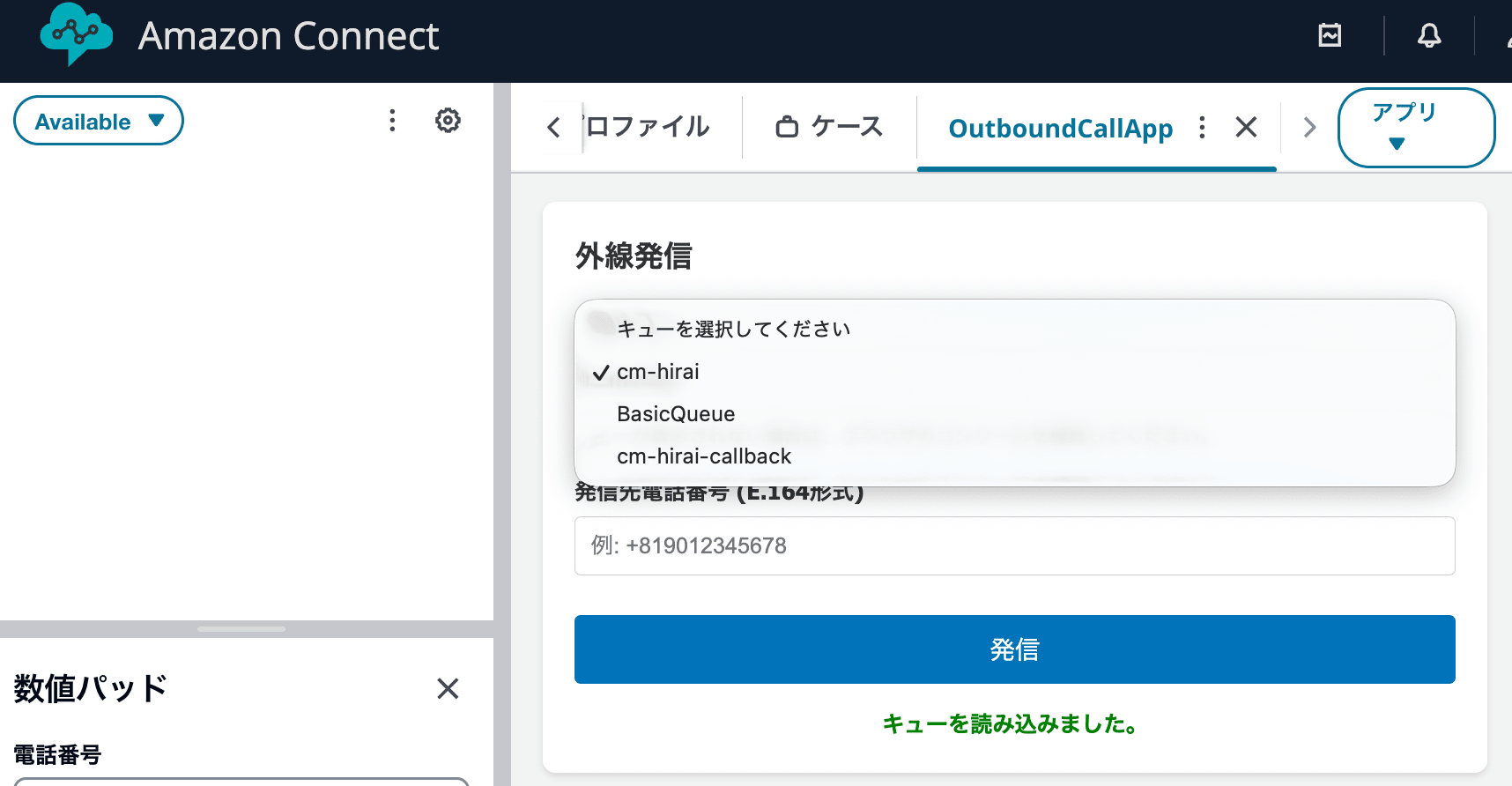
Task: Open the アプリ launcher dropdown
Action: pyautogui.click(x=1416, y=128)
